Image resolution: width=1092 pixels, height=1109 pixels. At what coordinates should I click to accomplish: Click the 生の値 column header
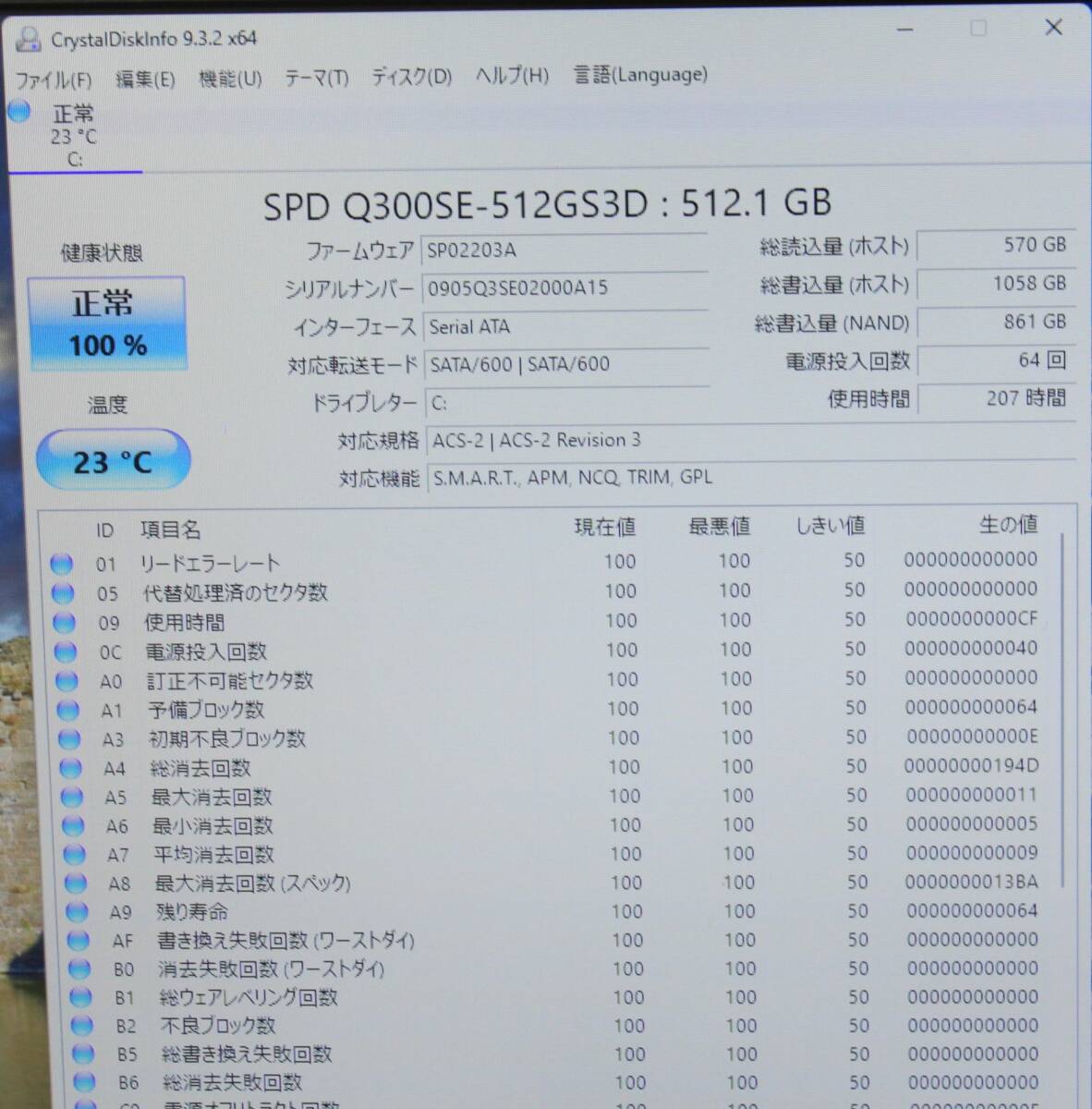pyautogui.click(x=1009, y=525)
